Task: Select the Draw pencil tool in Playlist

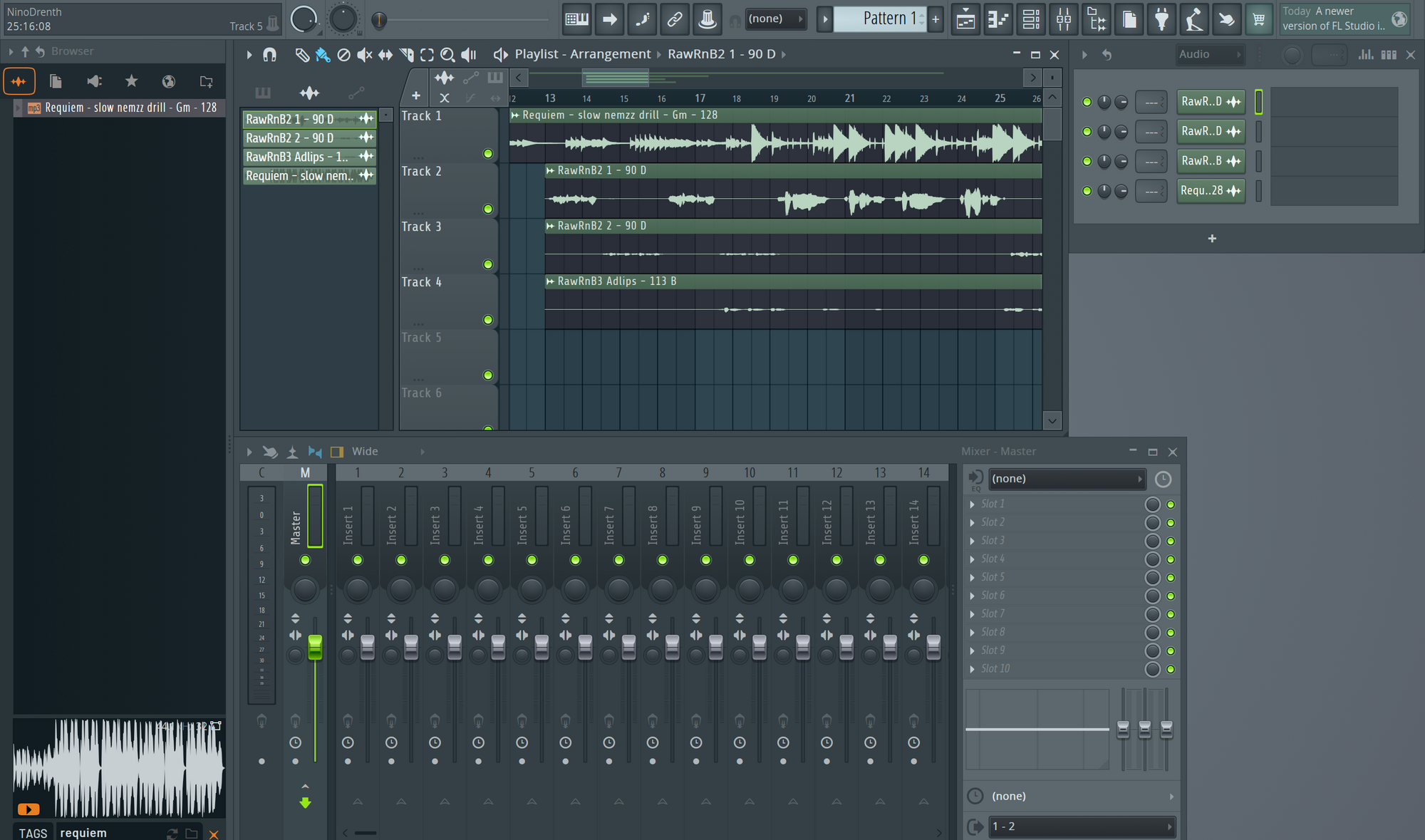Action: (x=302, y=54)
